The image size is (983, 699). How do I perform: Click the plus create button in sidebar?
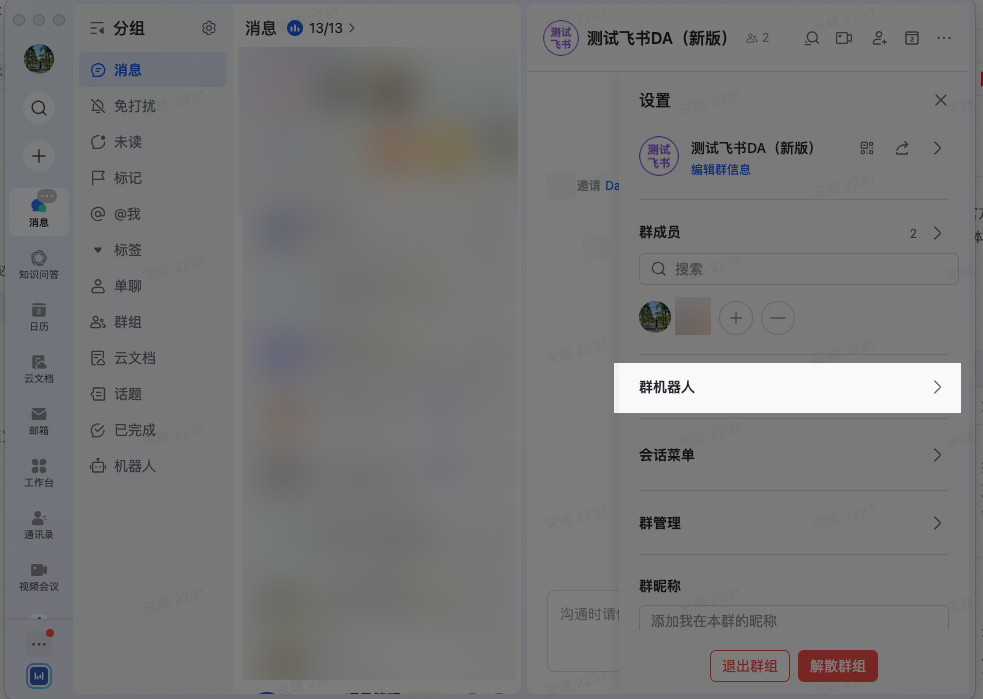coord(39,155)
